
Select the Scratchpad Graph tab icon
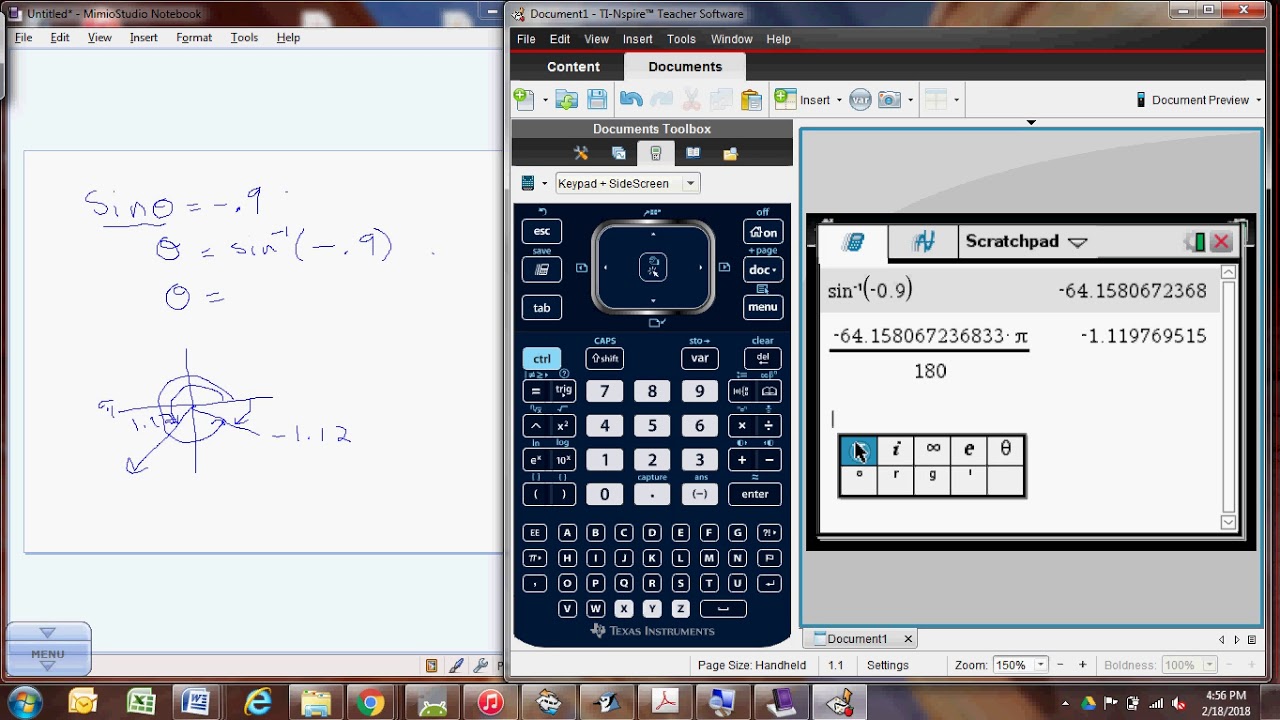tap(923, 242)
